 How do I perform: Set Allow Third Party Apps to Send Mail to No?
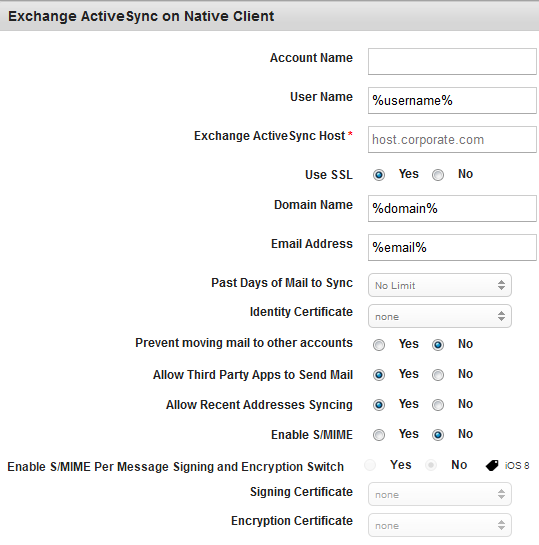click(438, 375)
